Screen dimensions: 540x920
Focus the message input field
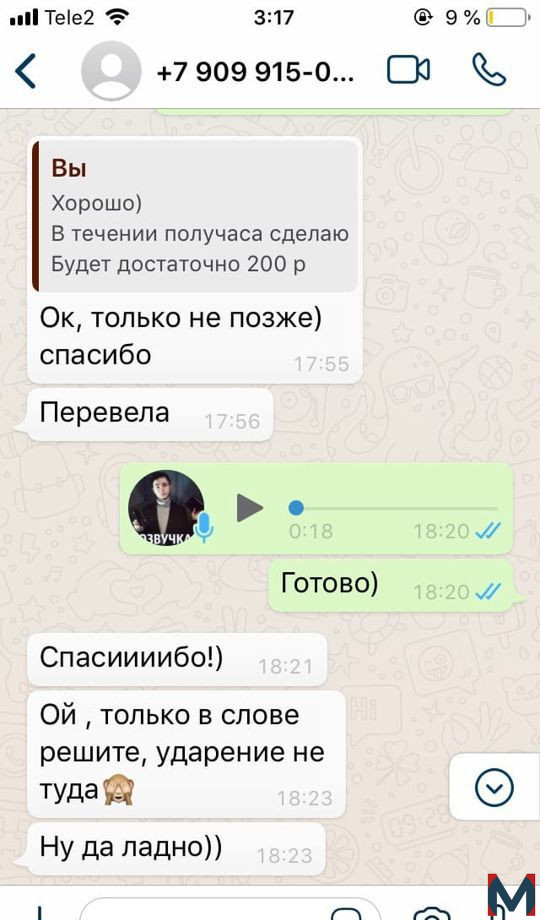click(x=229, y=911)
